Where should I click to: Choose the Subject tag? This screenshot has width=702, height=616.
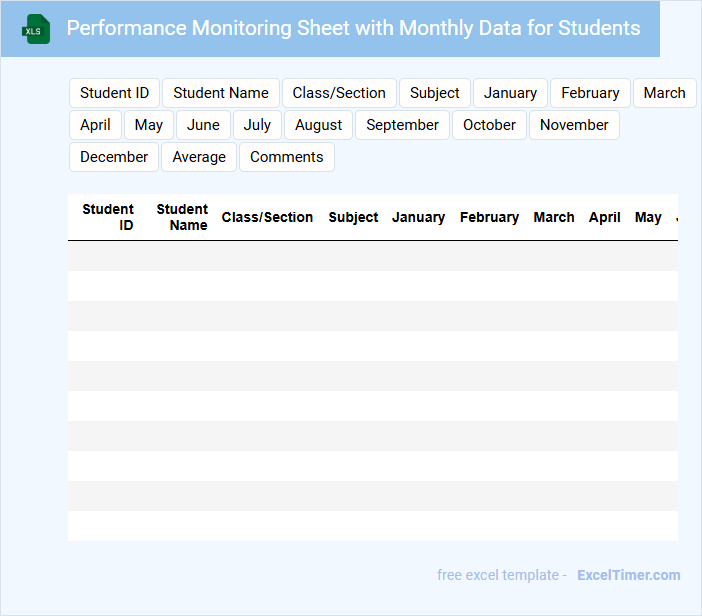click(435, 93)
